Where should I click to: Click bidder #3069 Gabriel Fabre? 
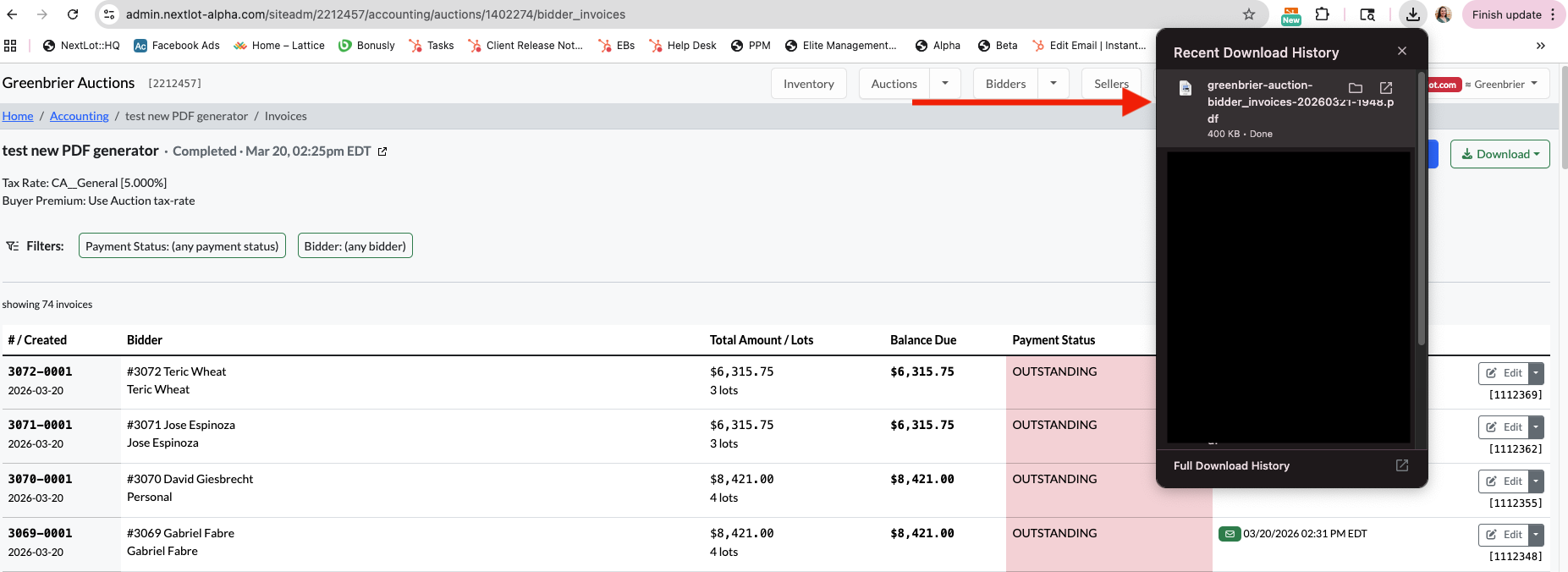[181, 533]
